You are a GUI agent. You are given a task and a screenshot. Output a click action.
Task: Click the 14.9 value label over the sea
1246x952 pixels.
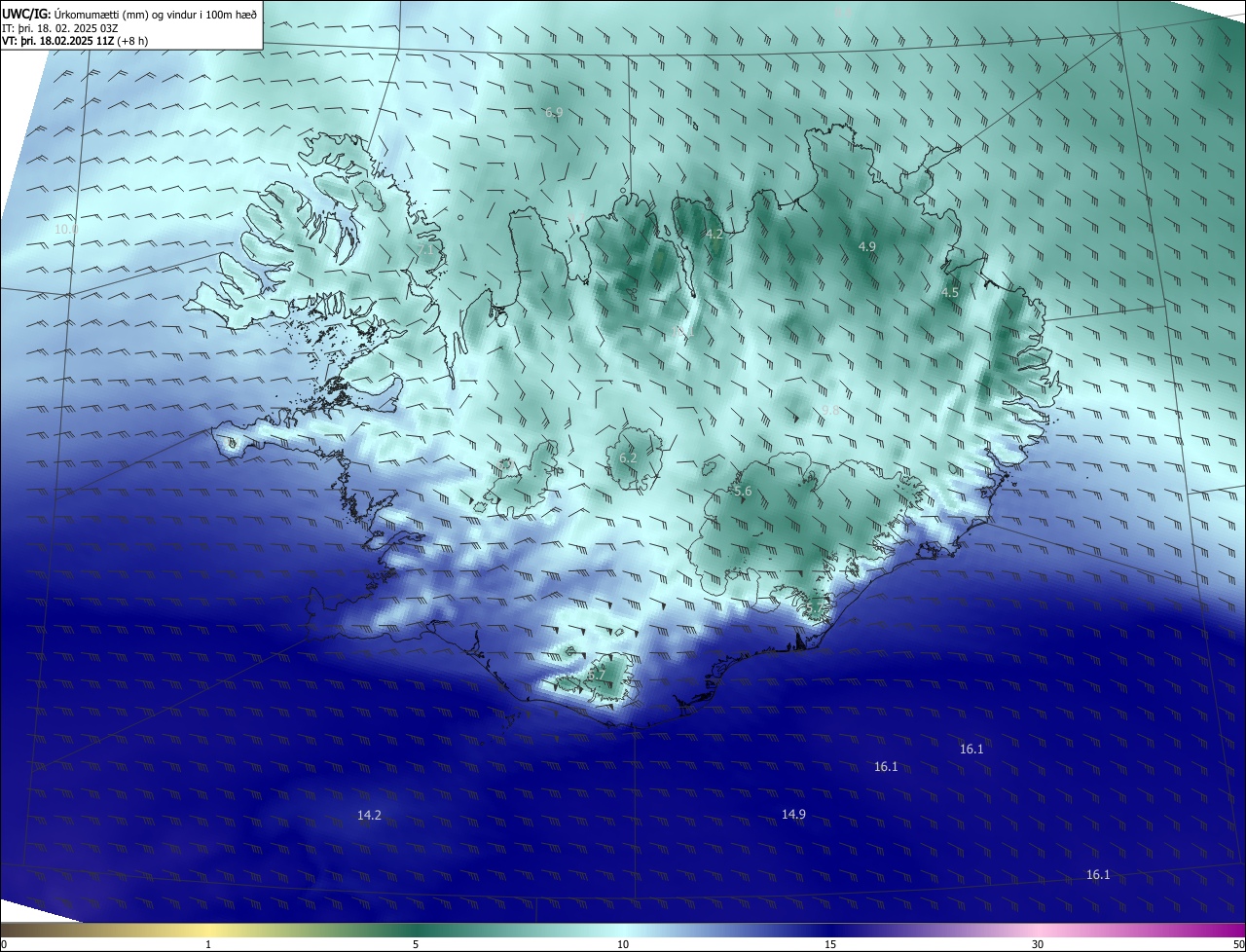793,815
